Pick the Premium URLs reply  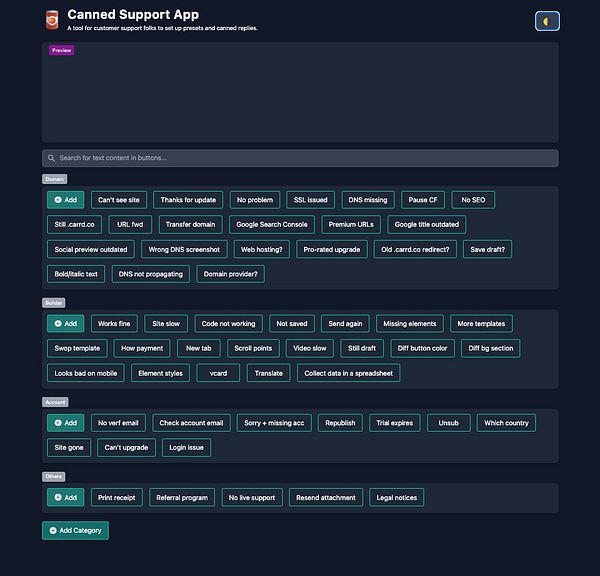click(351, 224)
